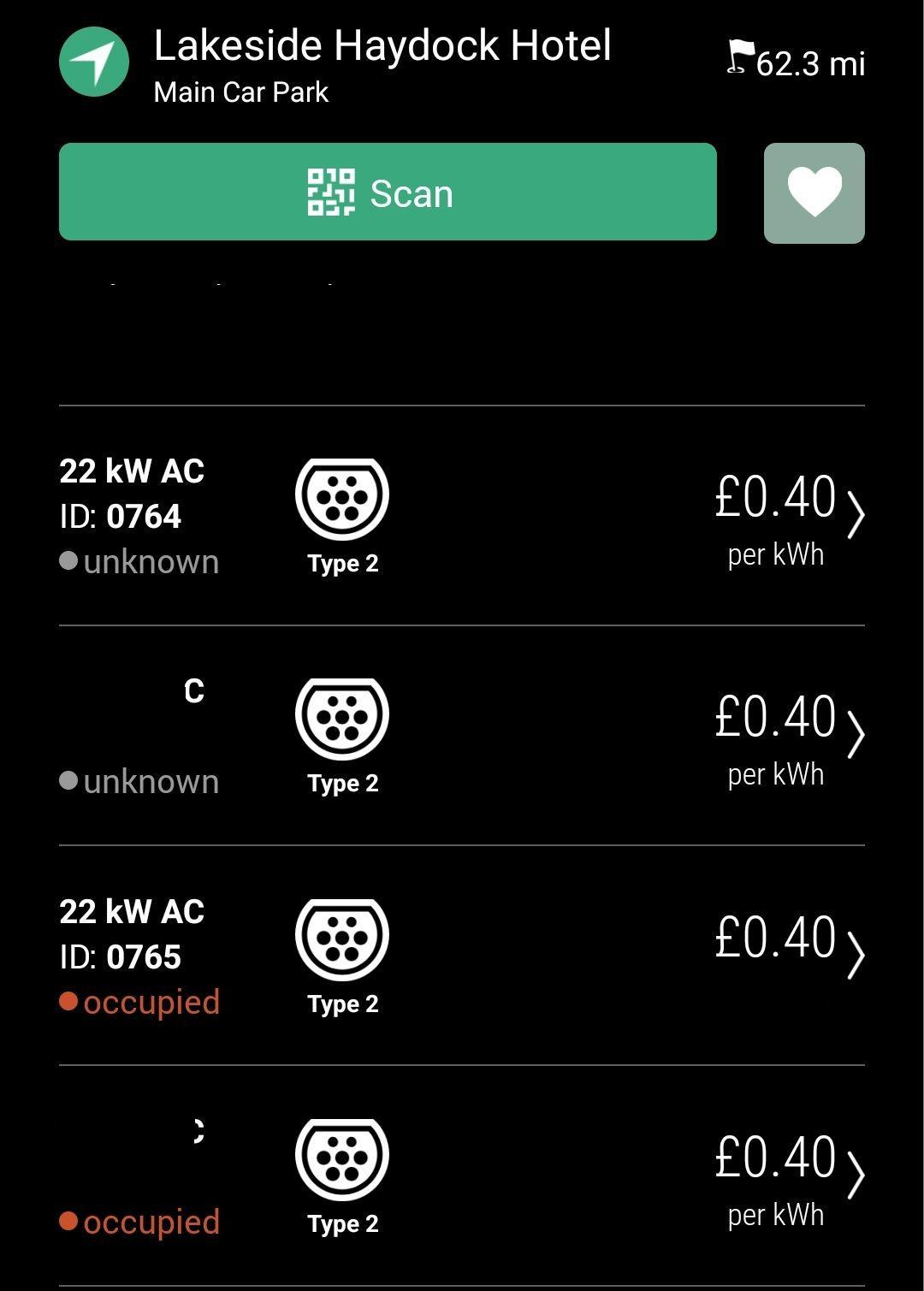Viewport: 924px width, 1291px height.
Task: Open last occupied charger's chevron arrow
Action: (x=856, y=1175)
